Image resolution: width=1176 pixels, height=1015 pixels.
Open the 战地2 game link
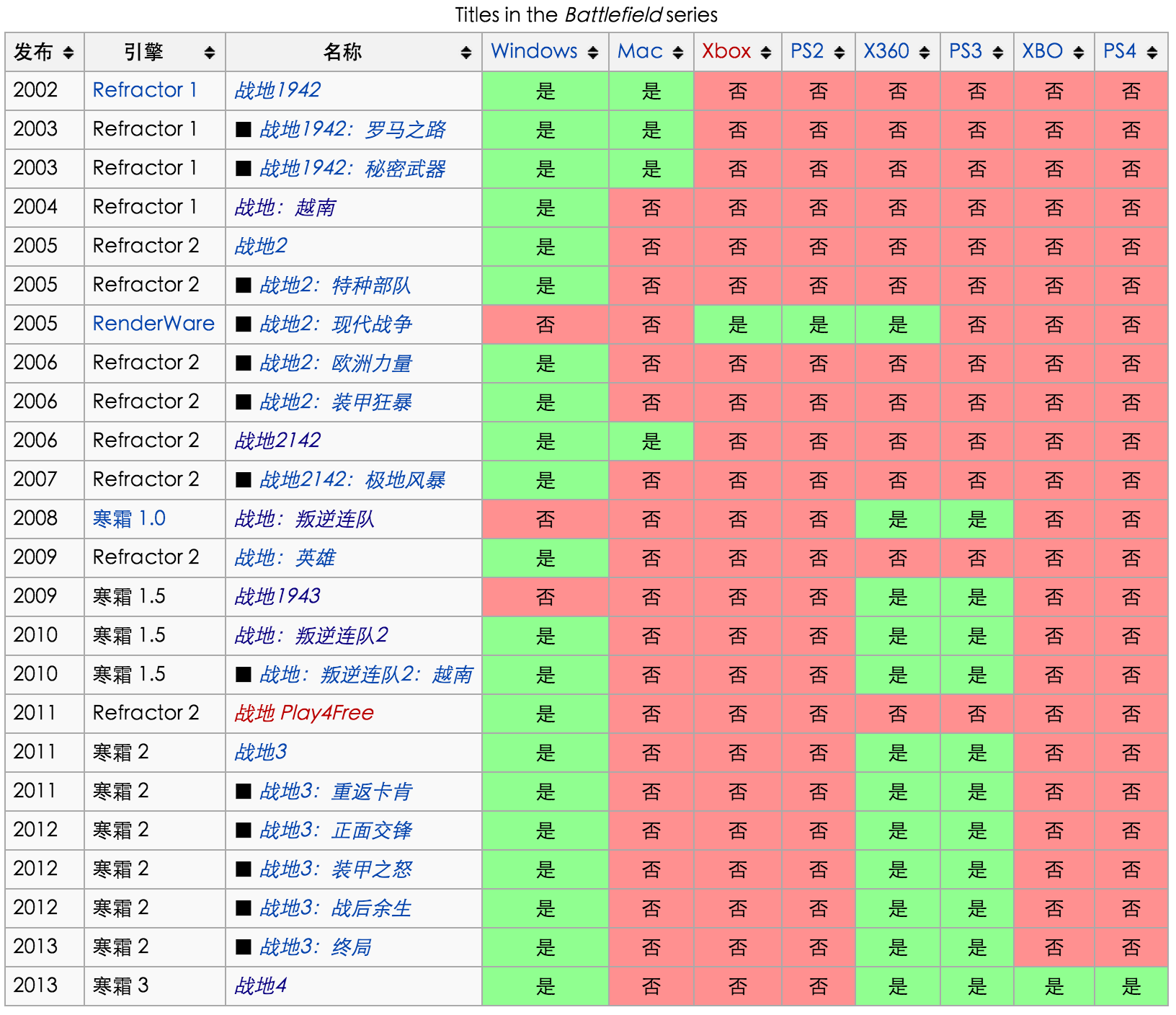click(261, 246)
